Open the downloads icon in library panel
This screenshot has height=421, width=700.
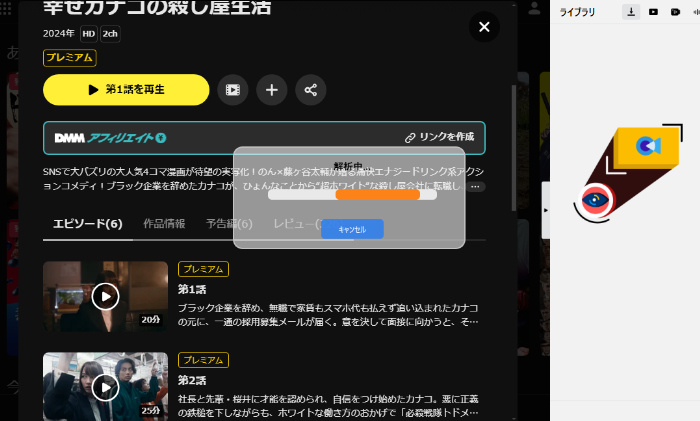(631, 12)
